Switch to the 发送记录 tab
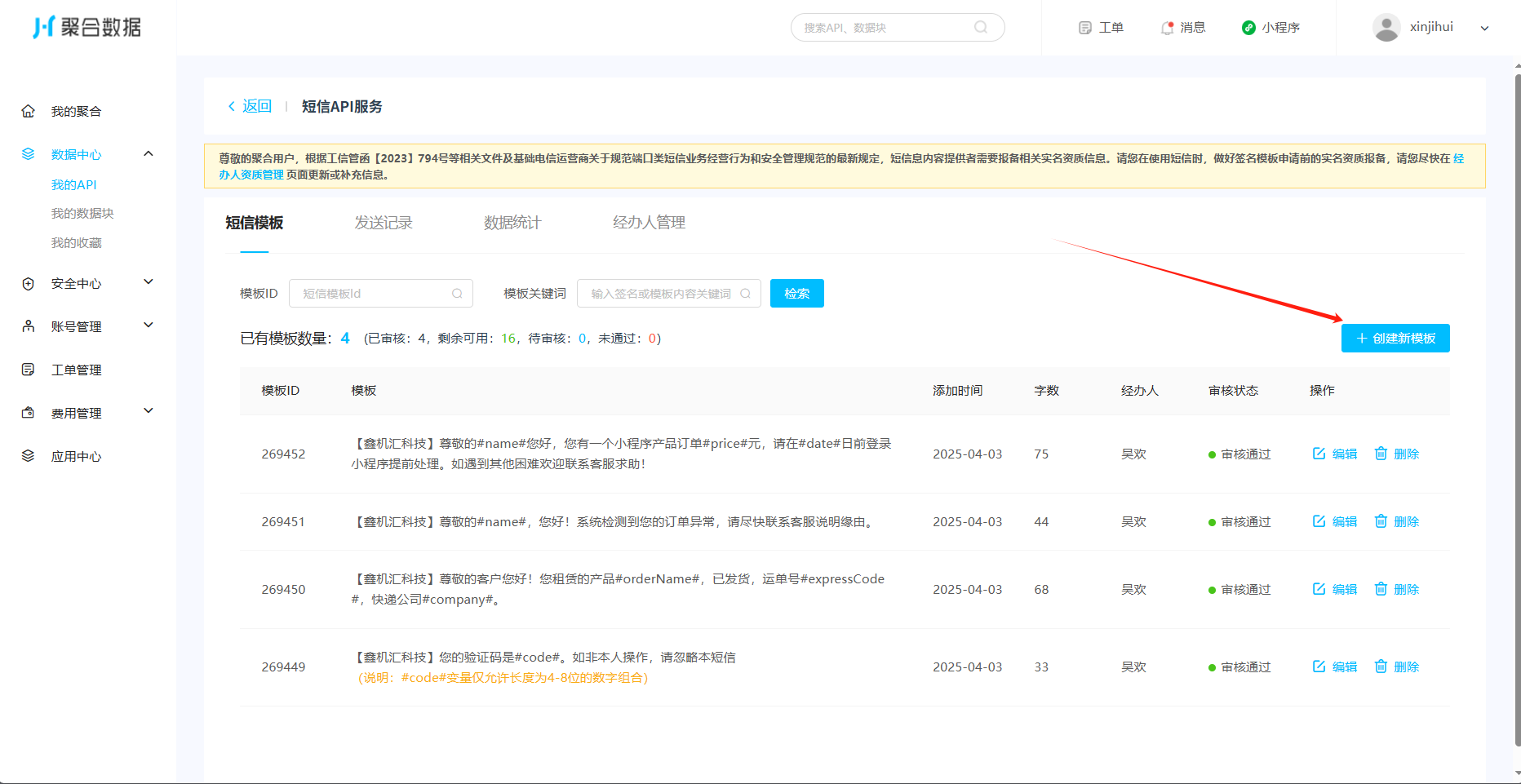This screenshot has width=1521, height=784. (x=384, y=222)
